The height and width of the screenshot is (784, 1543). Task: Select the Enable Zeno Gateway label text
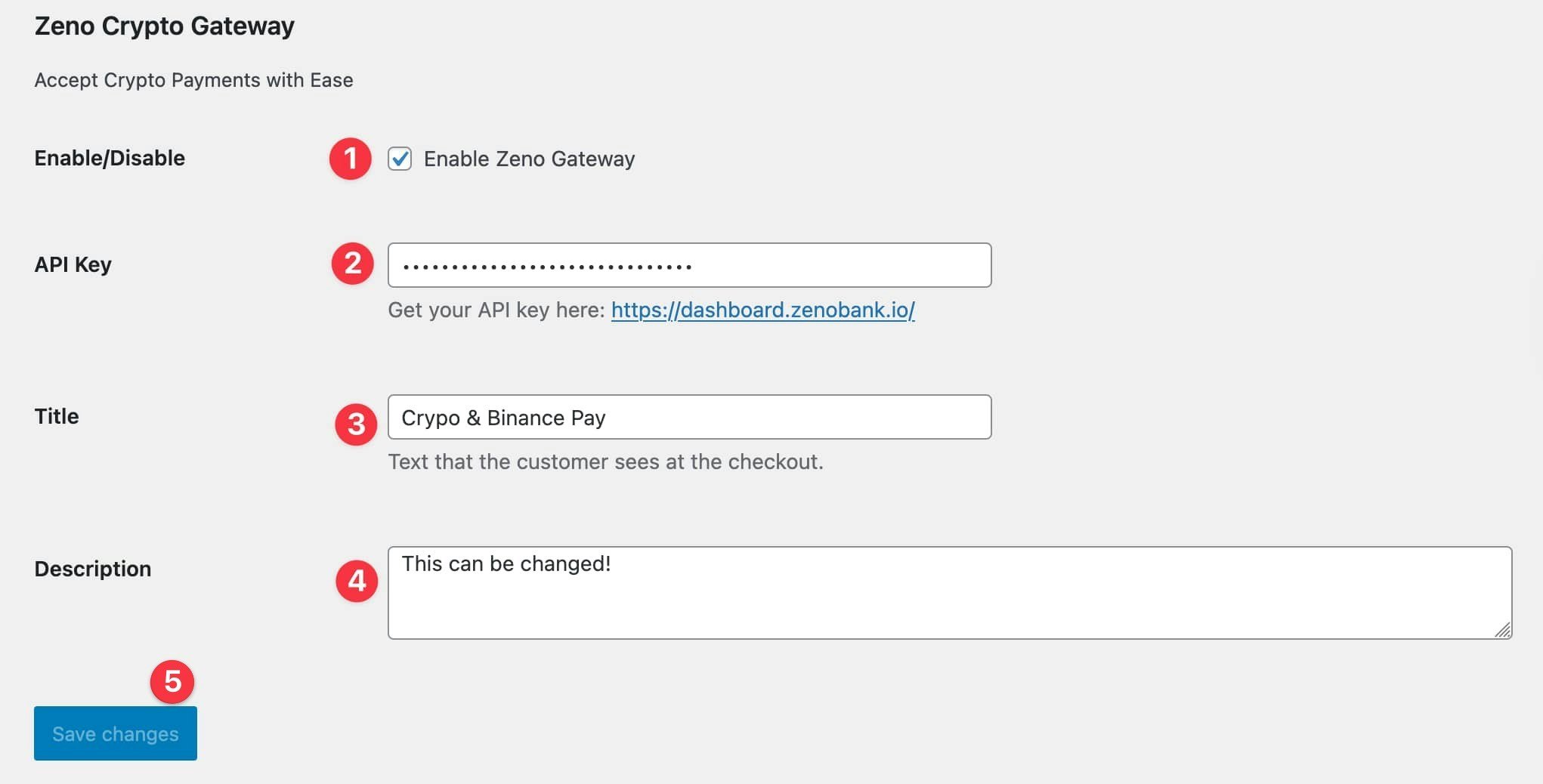529,159
